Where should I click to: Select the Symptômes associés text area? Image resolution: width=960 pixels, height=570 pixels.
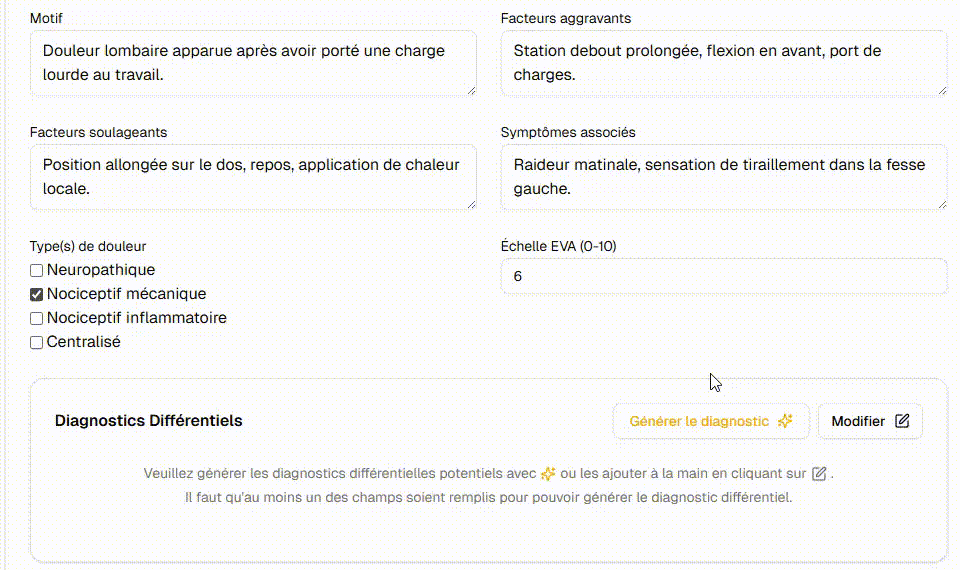[x=723, y=177]
